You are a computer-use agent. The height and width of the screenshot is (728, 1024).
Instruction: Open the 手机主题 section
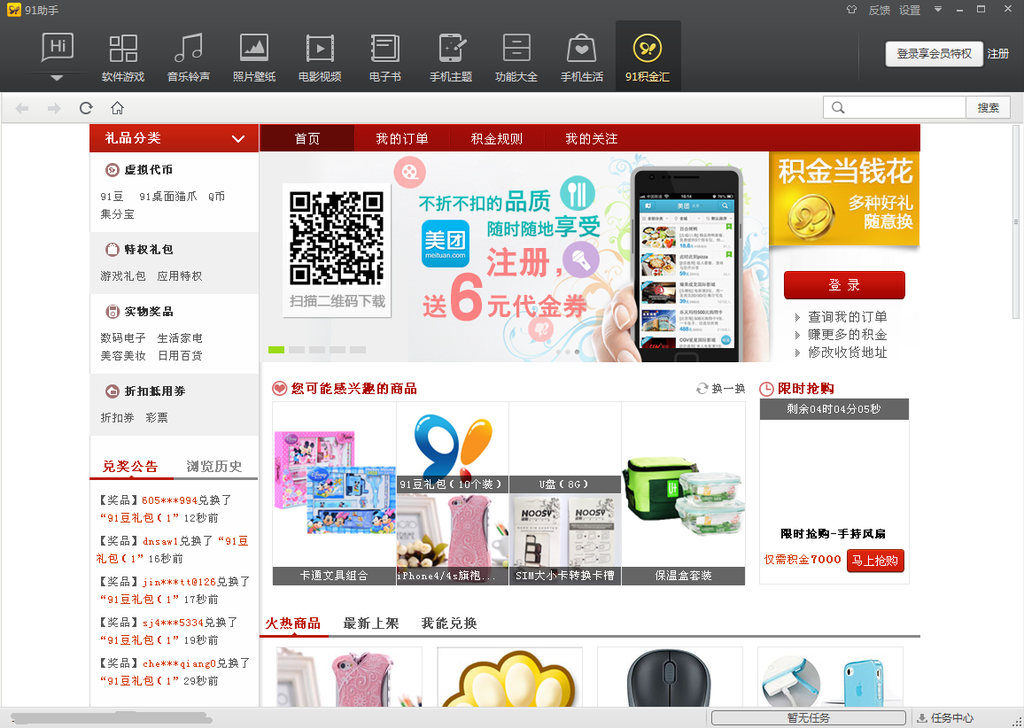click(x=451, y=58)
